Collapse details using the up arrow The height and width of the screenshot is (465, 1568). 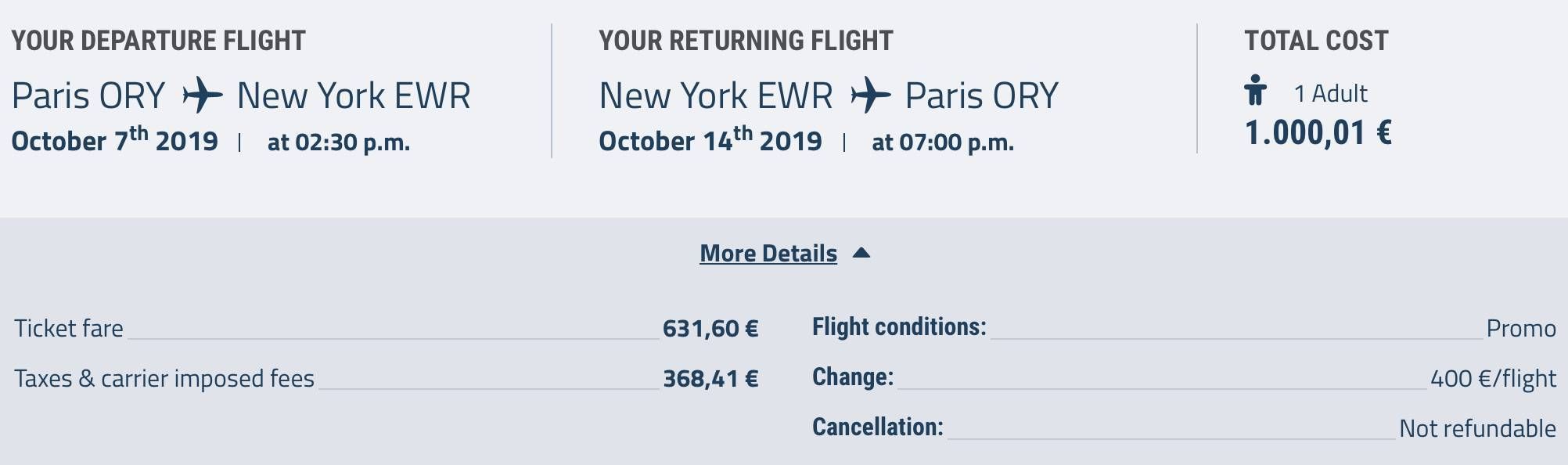coord(861,253)
